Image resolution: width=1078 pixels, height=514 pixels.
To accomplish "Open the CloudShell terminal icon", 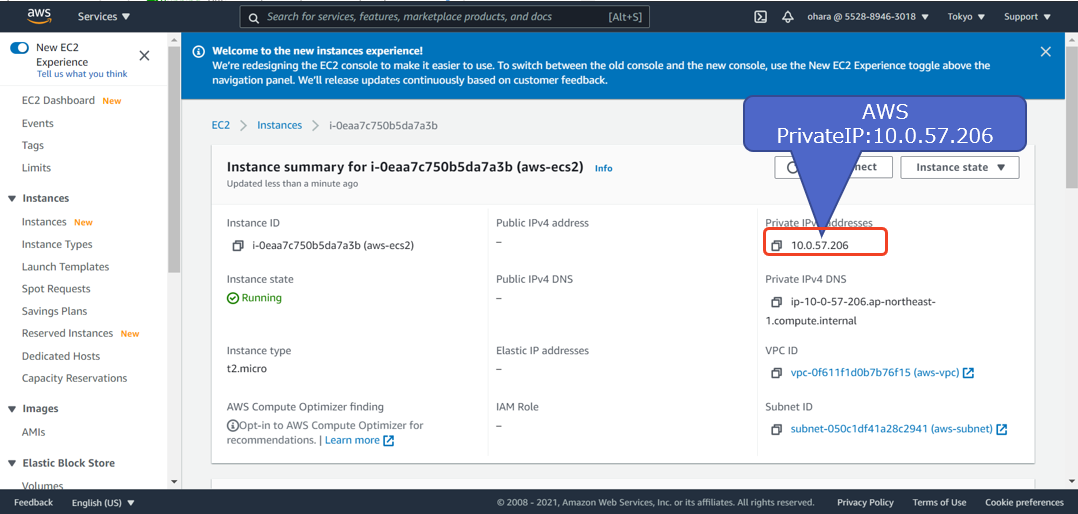I will pos(760,16).
